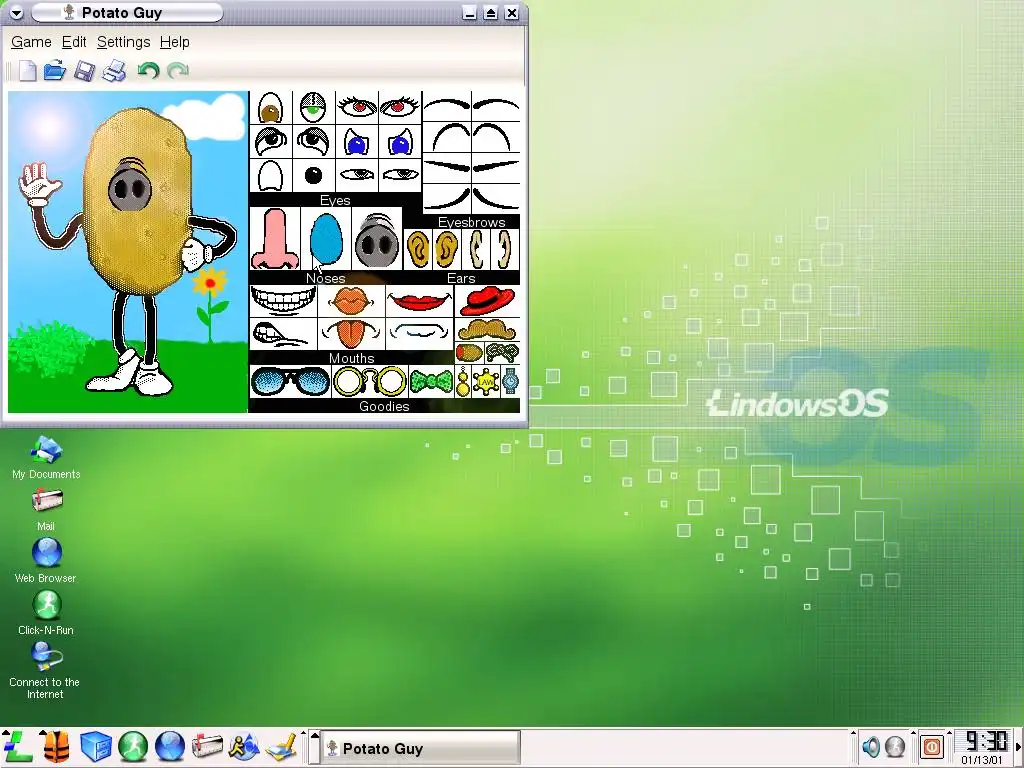
Task: Choose the thin outlined smile mouth
Action: (419, 332)
